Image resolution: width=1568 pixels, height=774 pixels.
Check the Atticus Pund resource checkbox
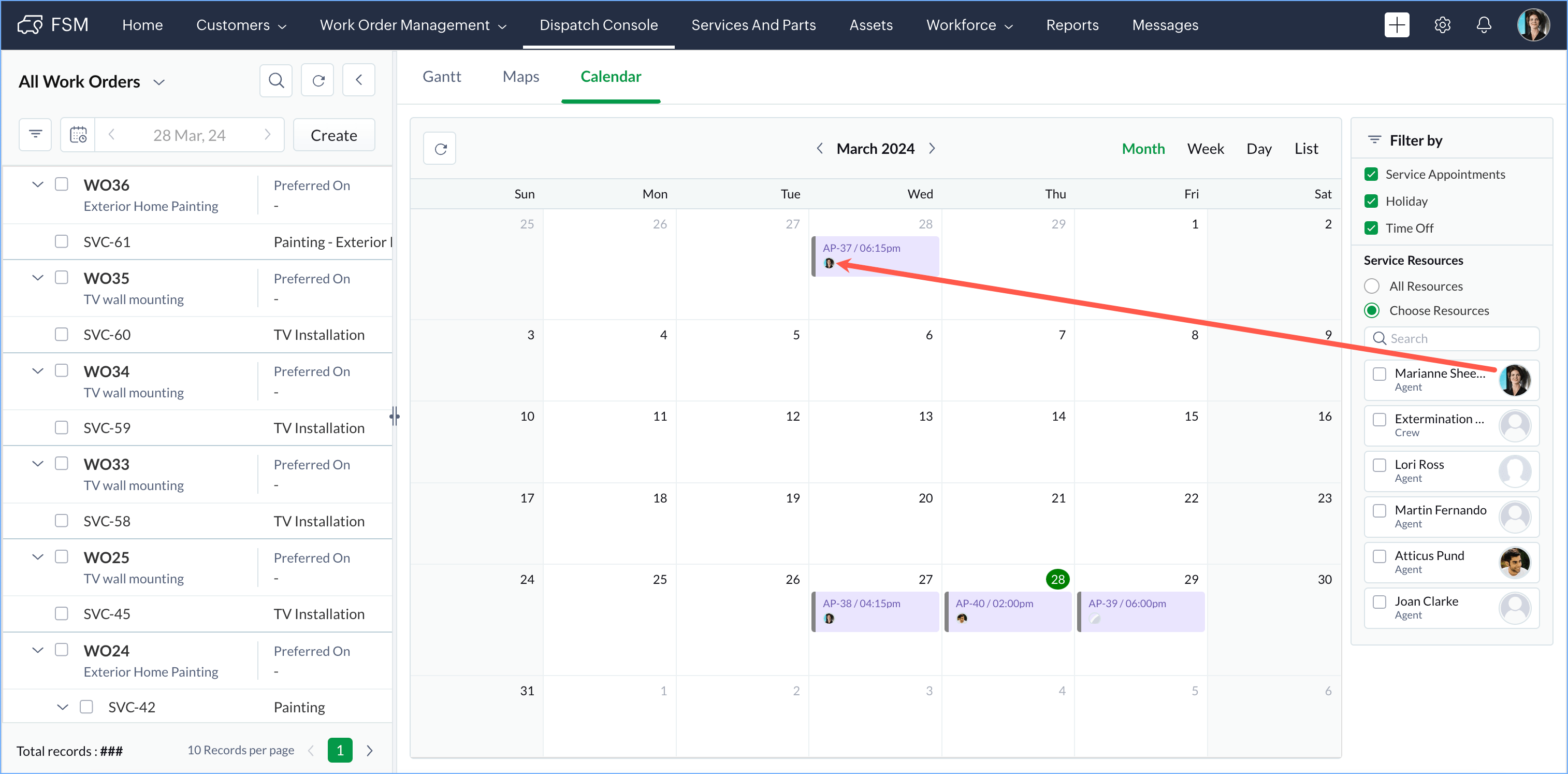pos(1380,556)
